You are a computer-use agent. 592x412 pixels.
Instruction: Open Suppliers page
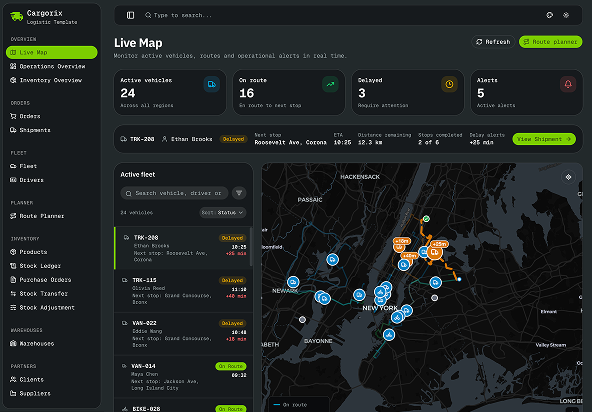[x=52, y=393]
